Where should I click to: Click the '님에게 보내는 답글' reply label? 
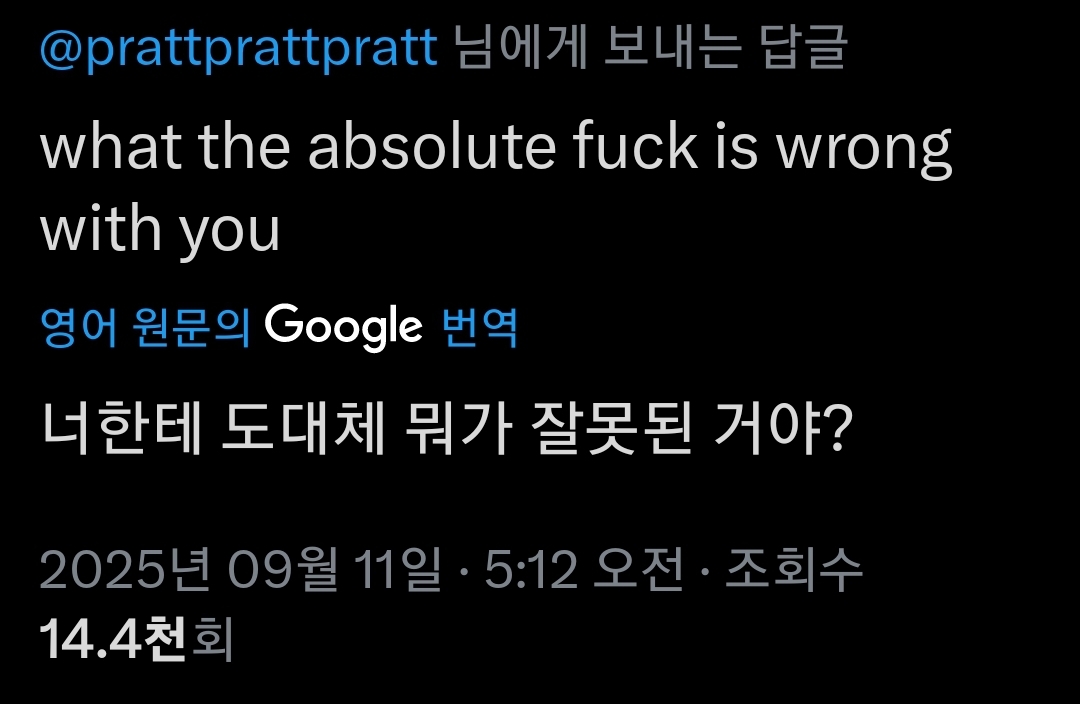pos(649,48)
